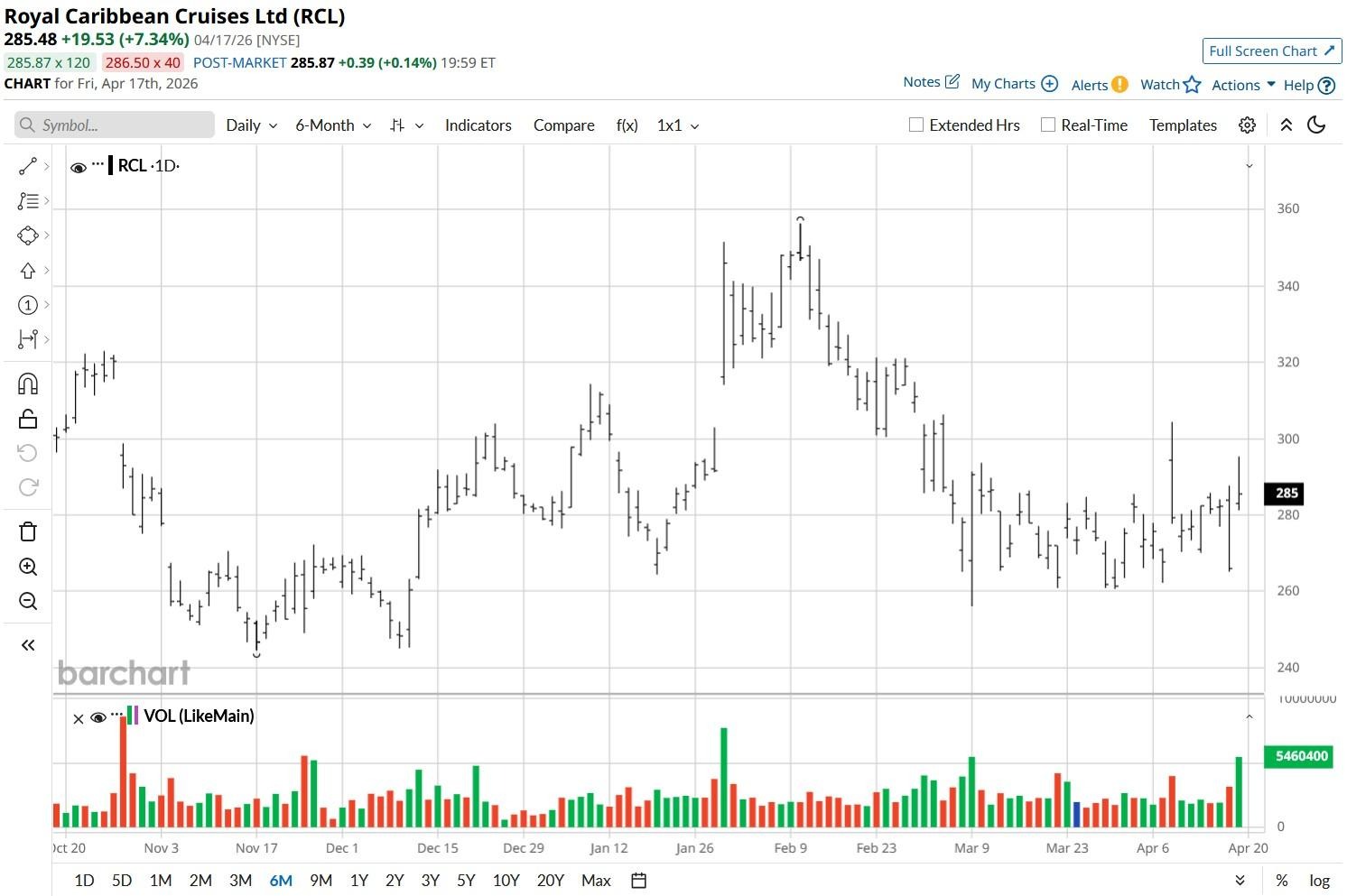Select the 1M range
Image resolution: width=1347 pixels, height=896 pixels.
click(x=161, y=881)
